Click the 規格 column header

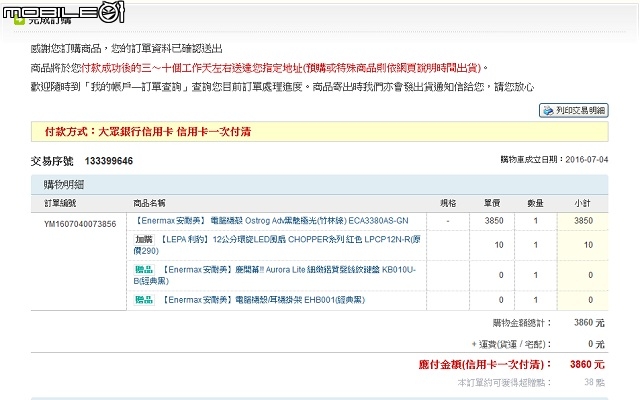click(x=448, y=203)
